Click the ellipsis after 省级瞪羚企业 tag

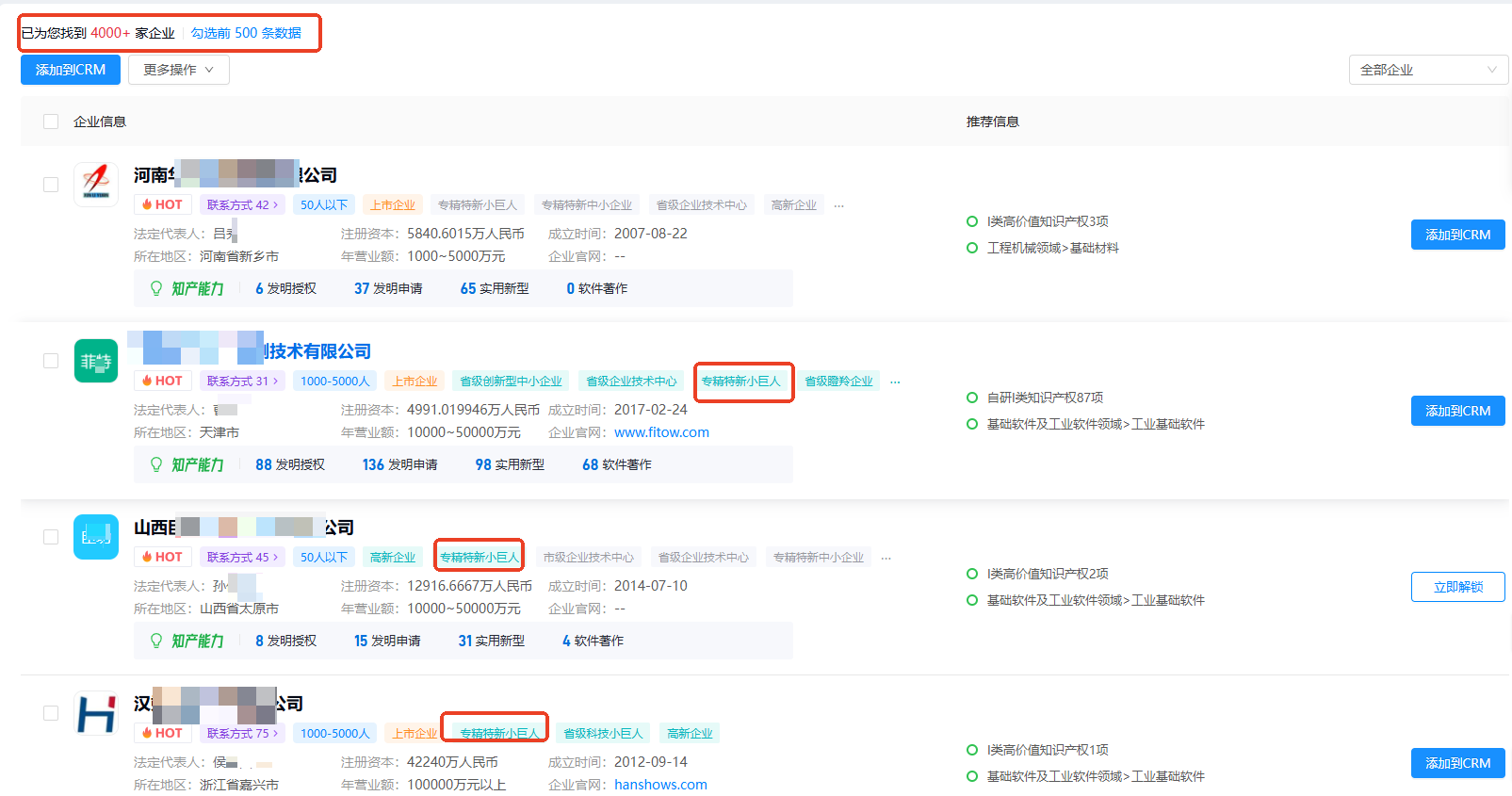(x=895, y=382)
